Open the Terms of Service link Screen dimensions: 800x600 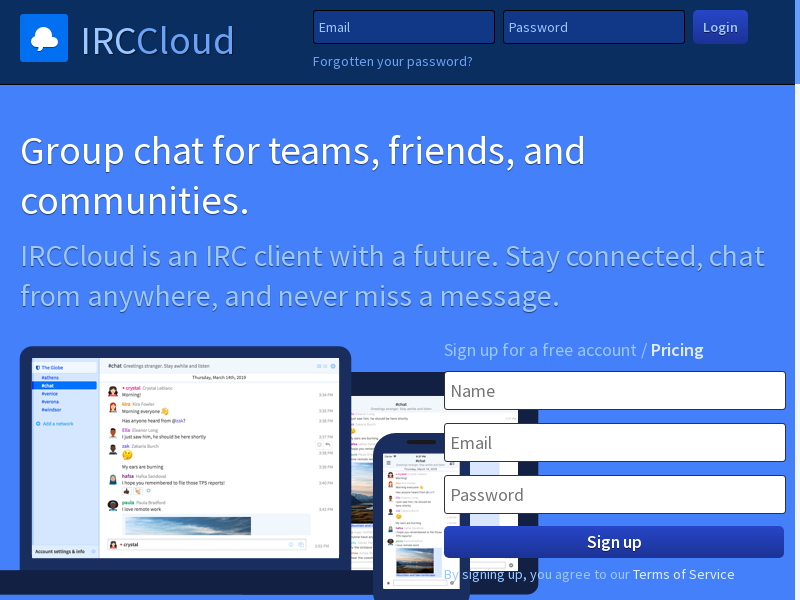point(683,574)
